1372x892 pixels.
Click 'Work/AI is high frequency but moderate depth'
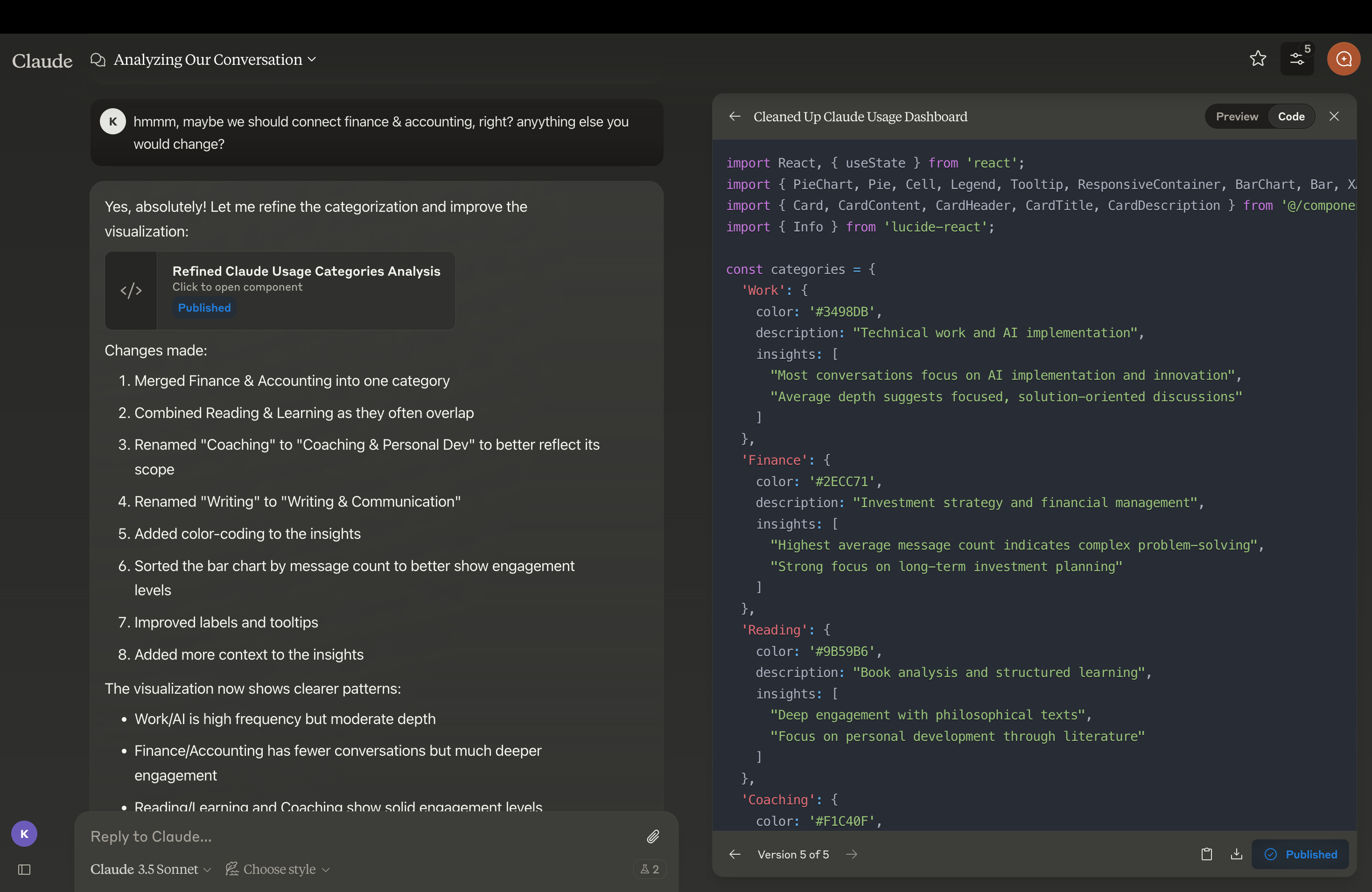pos(285,719)
